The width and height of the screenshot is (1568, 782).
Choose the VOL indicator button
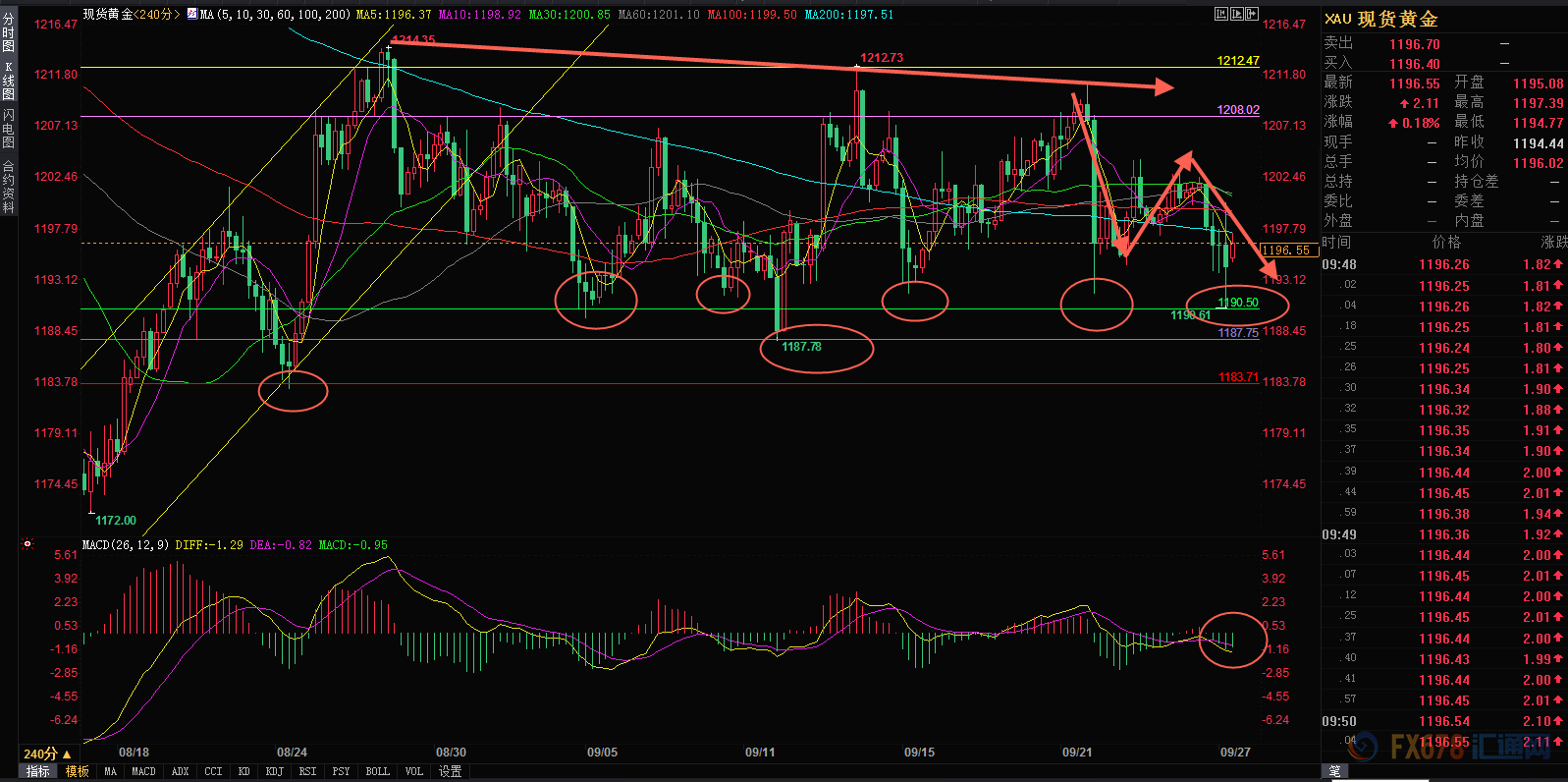414,771
